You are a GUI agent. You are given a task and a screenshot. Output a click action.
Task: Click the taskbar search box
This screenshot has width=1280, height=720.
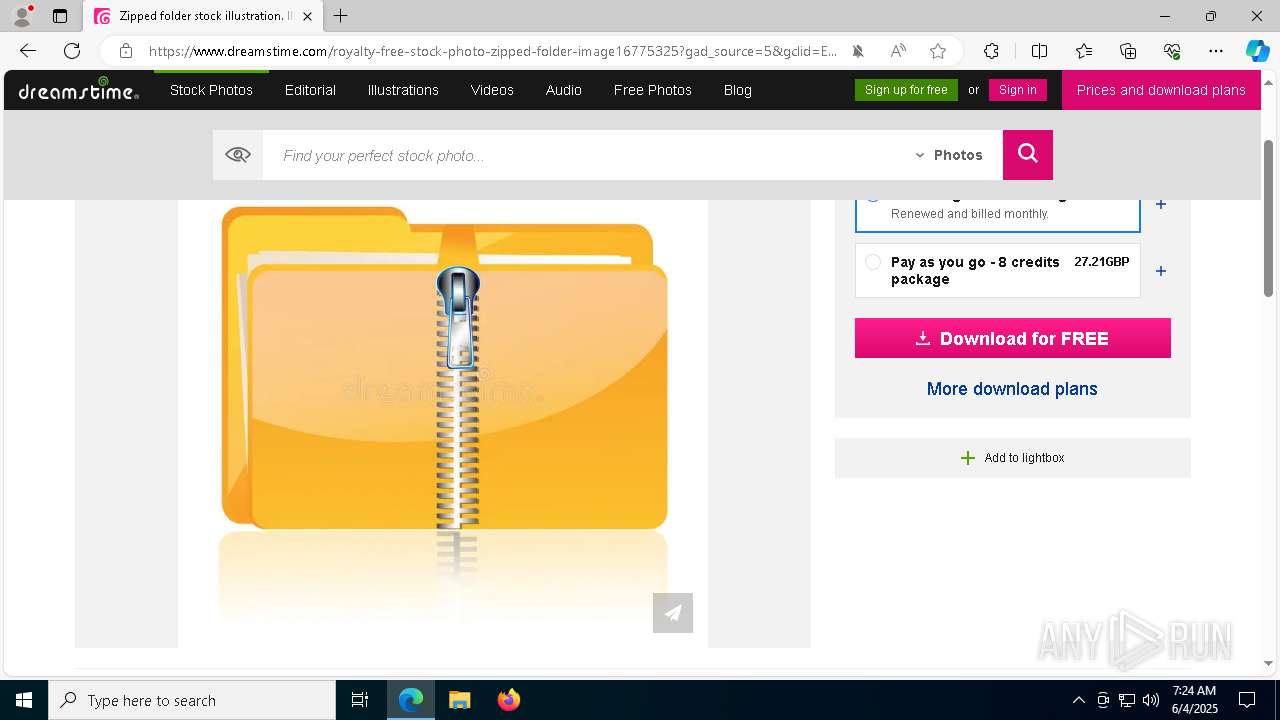[x=192, y=700]
